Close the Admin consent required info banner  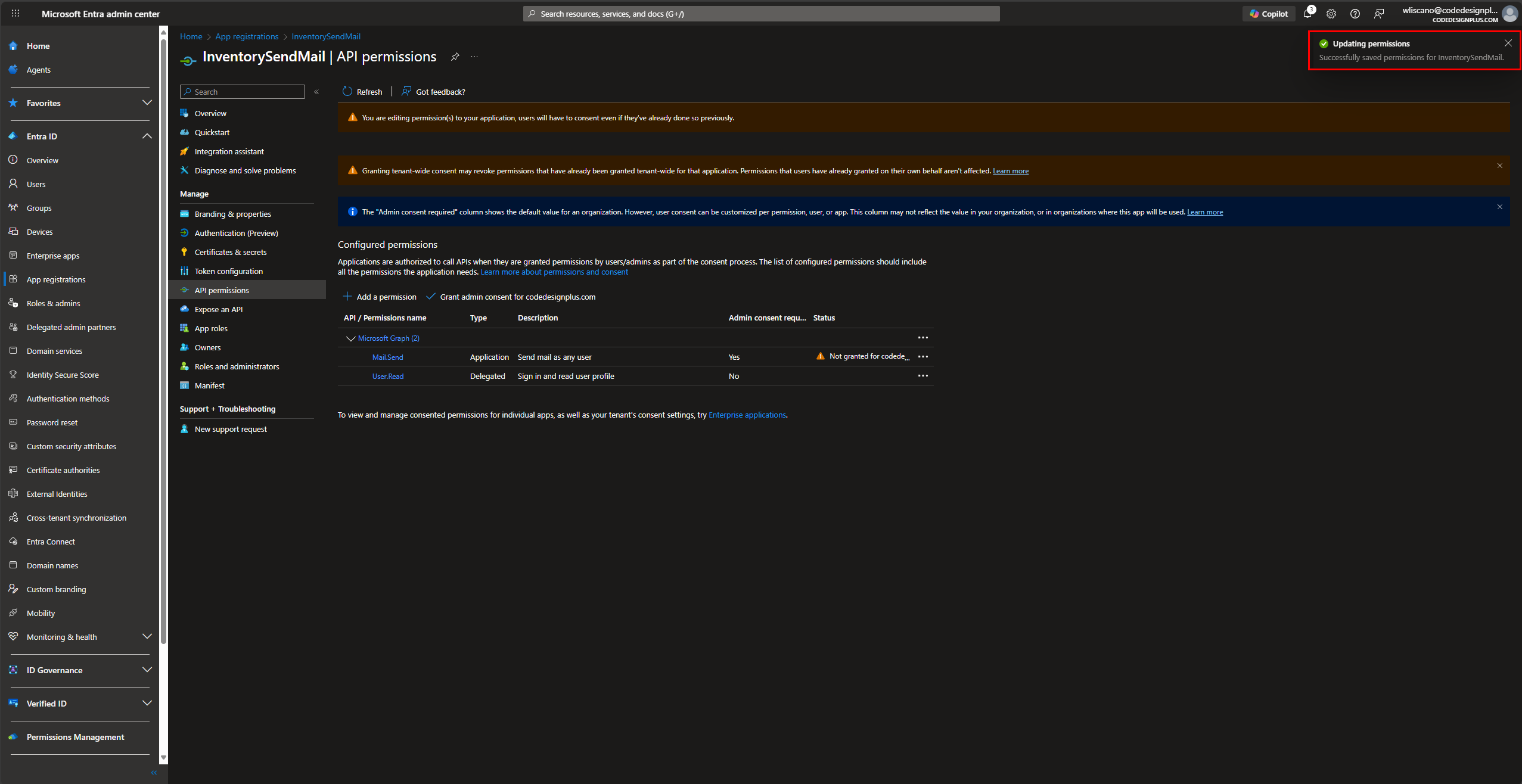(1500, 207)
